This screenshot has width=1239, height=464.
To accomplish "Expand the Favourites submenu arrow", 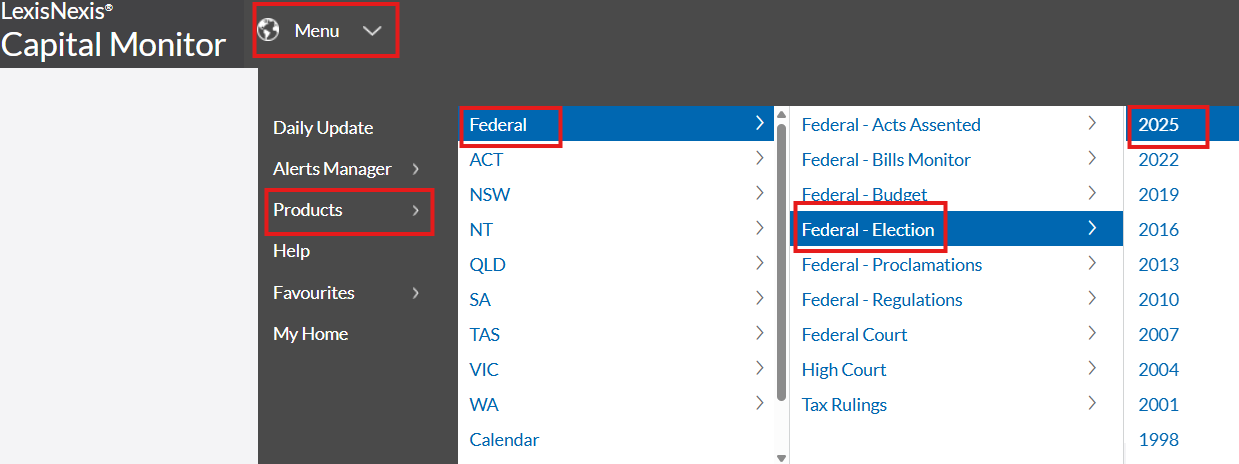I will coord(416,293).
